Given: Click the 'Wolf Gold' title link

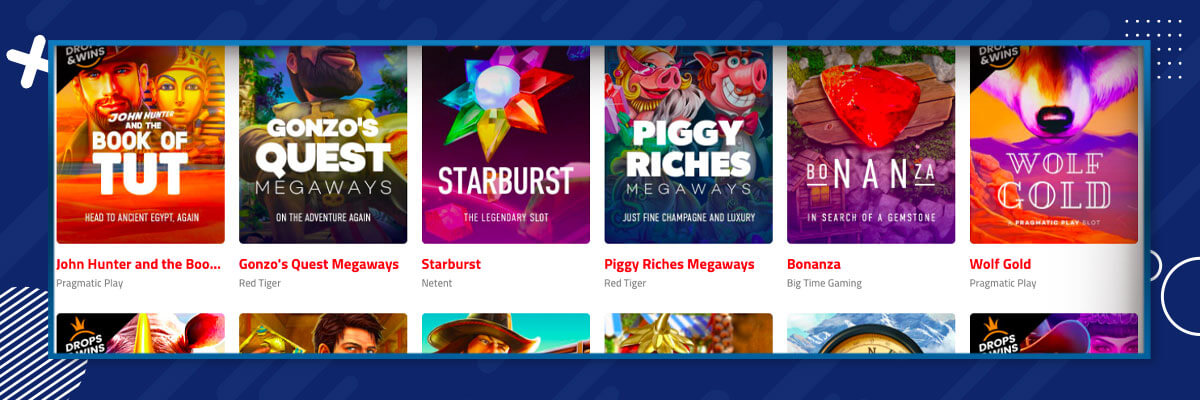Looking at the screenshot, I should 1000,265.
